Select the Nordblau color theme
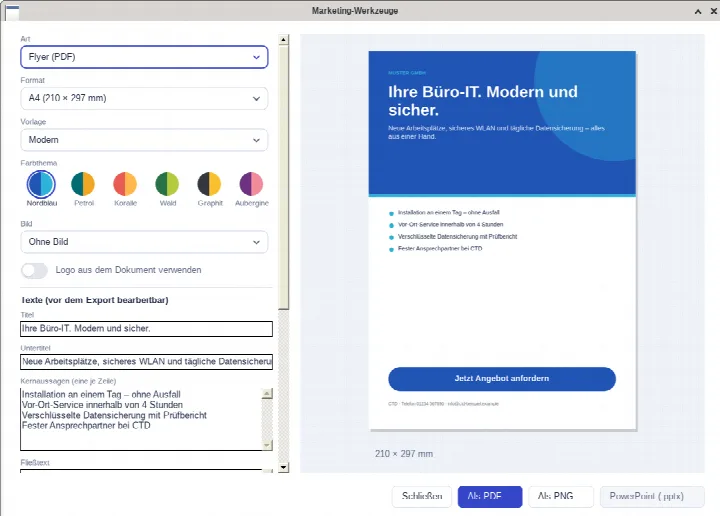Screen dimensions: 720x516 coord(41,184)
